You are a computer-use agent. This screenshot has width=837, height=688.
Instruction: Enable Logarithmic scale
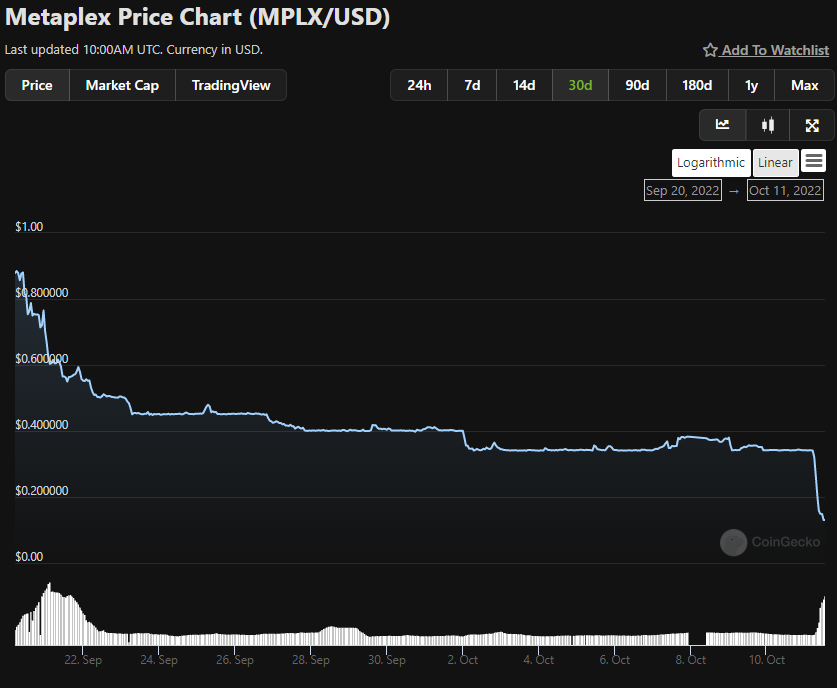pyautogui.click(x=710, y=162)
